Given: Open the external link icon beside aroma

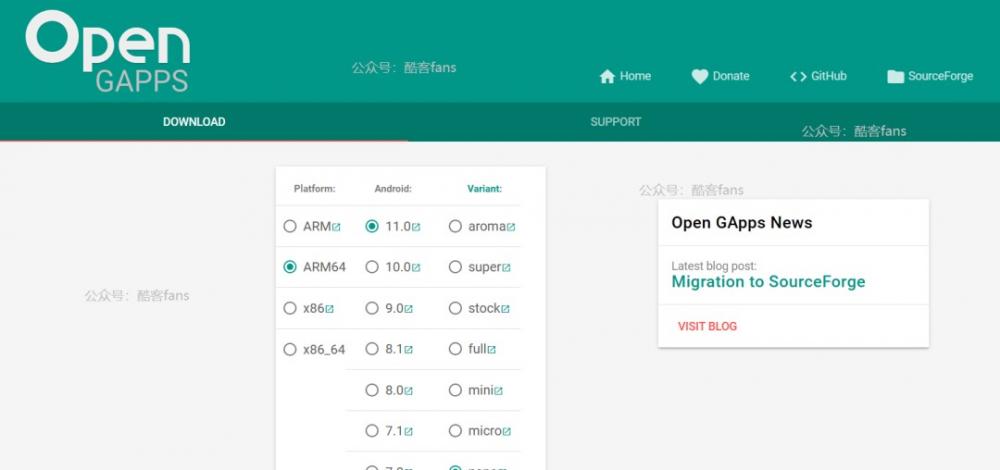Looking at the screenshot, I should coord(511,227).
